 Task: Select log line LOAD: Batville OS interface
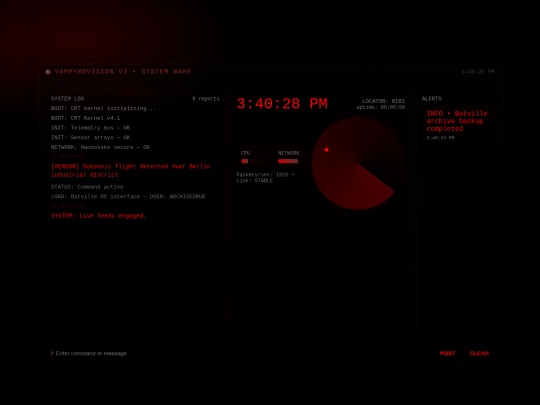tap(128, 197)
